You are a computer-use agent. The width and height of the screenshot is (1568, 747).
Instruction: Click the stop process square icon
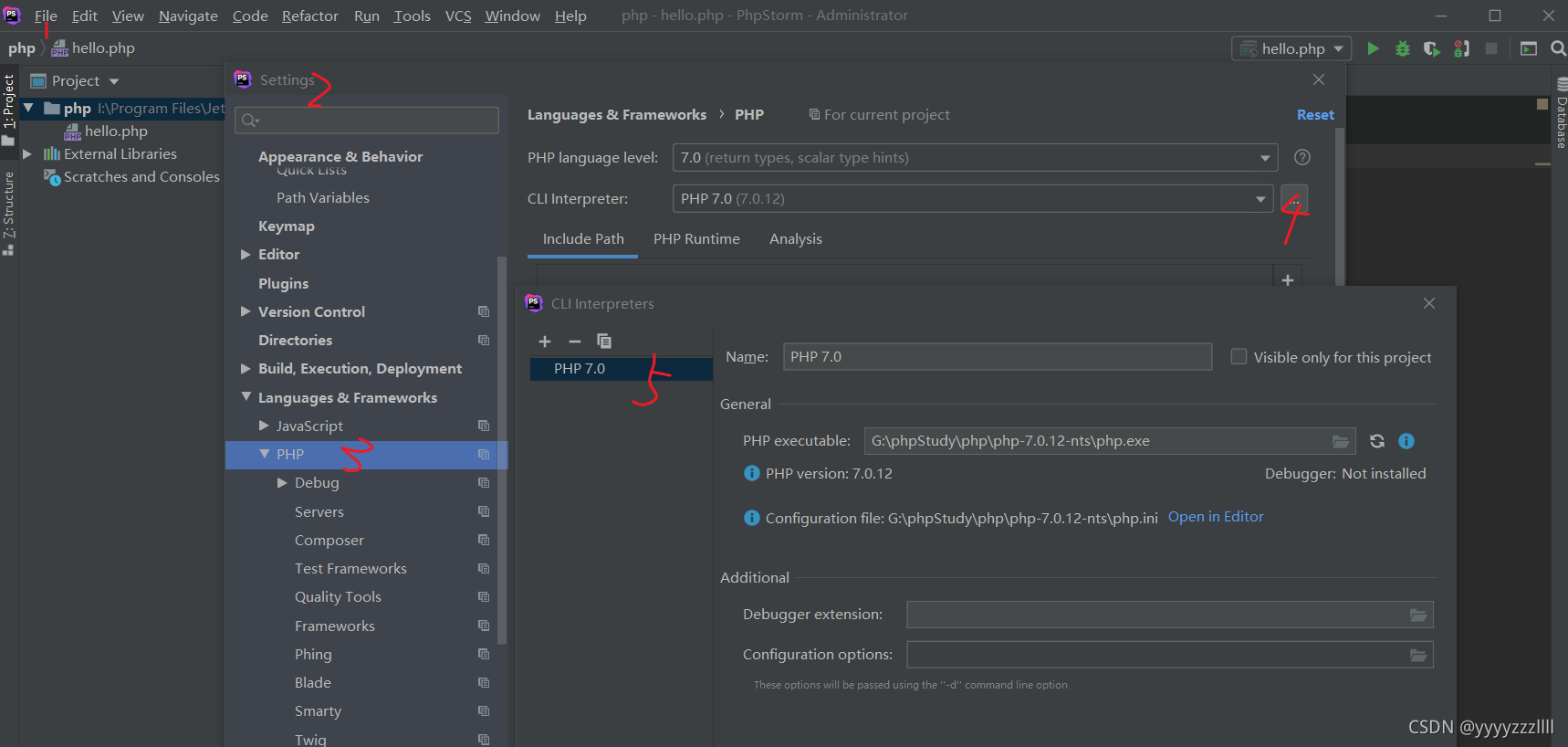[1491, 48]
